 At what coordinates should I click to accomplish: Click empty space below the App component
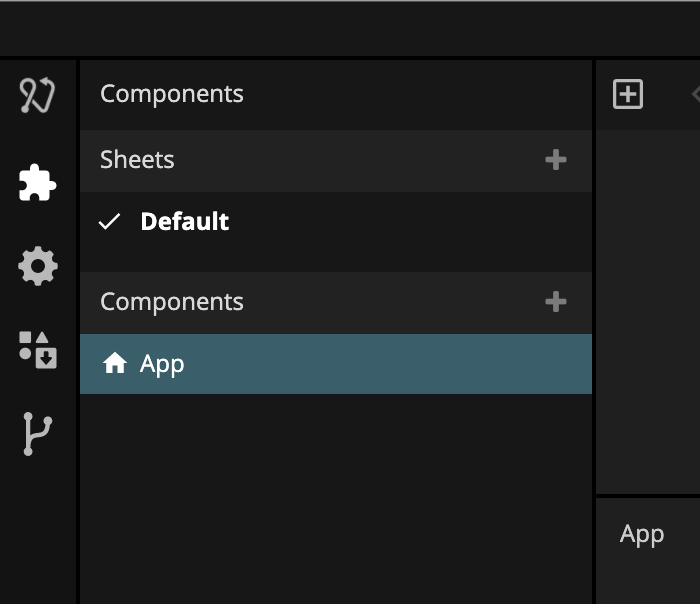[335, 490]
